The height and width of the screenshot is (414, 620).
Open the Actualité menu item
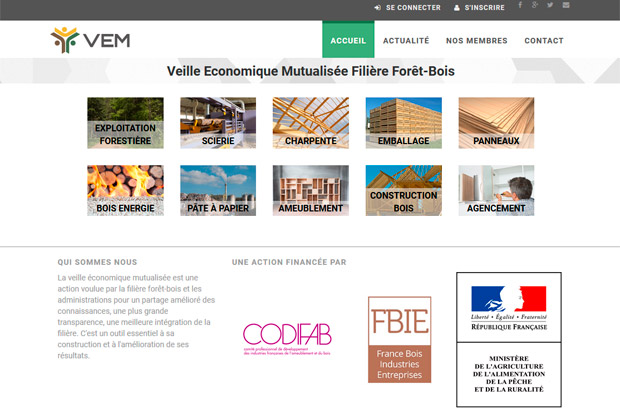406,40
